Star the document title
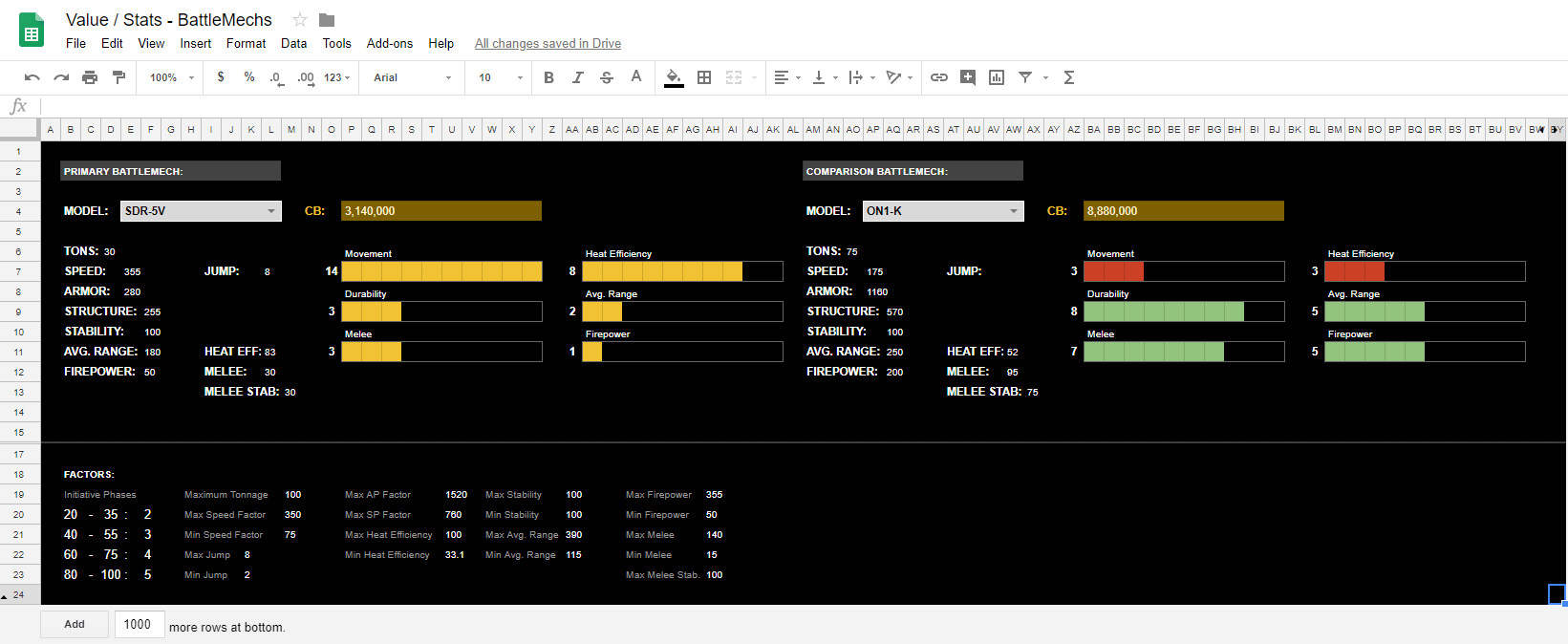The height and width of the screenshot is (644, 1568). coord(300,20)
